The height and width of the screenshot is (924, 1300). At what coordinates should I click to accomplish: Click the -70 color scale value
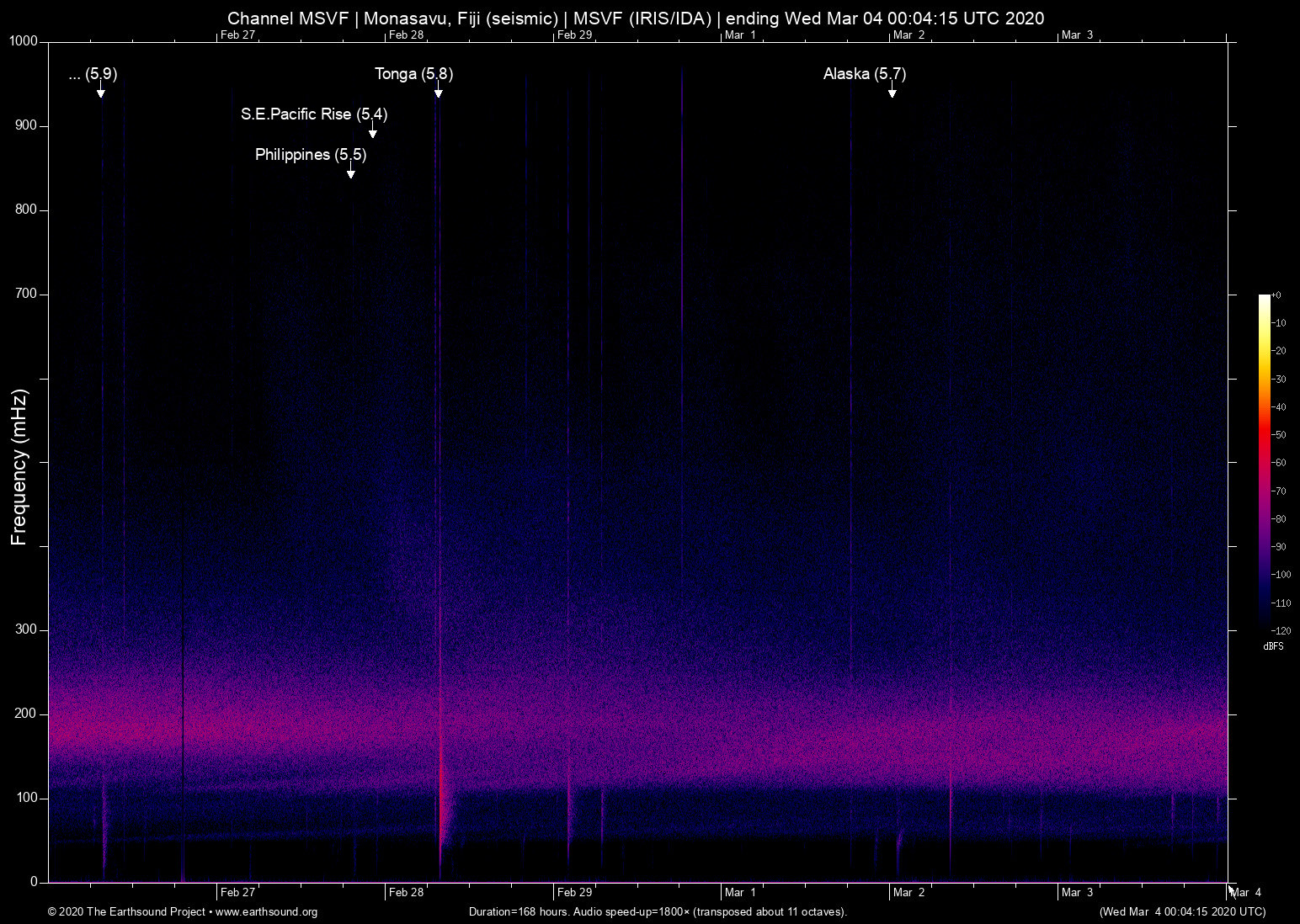[1279, 491]
